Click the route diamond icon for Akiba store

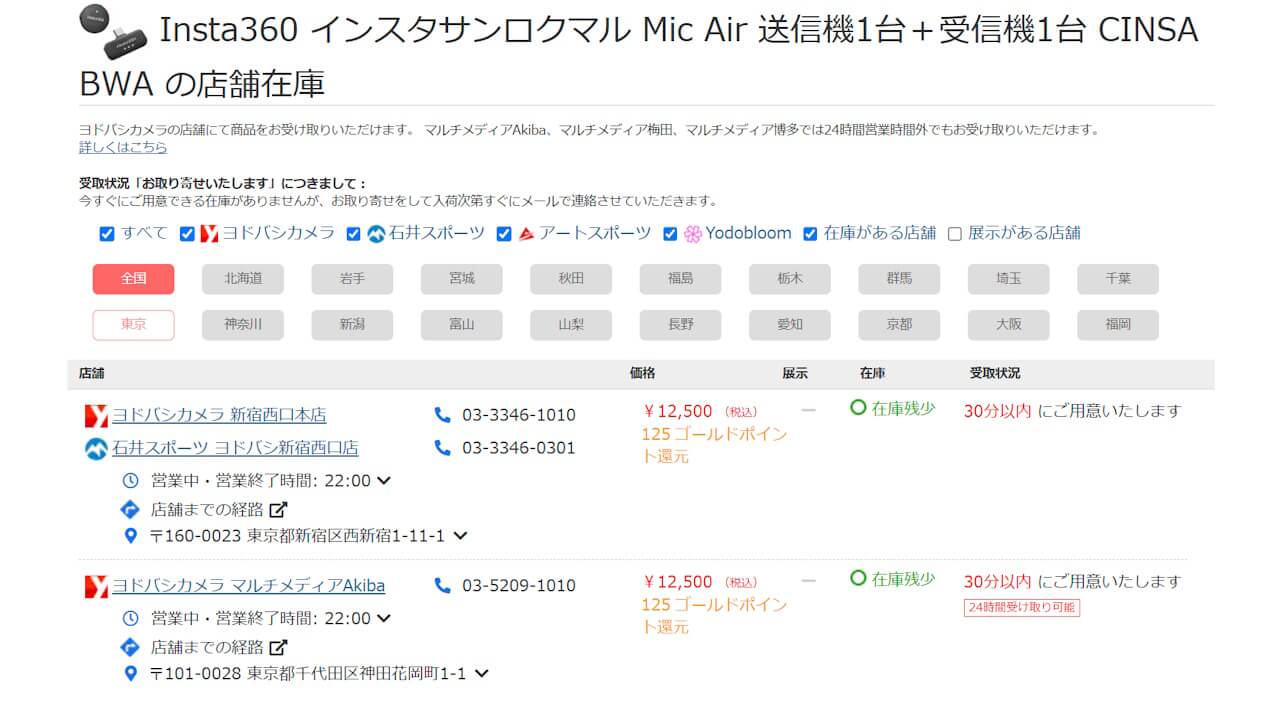click(x=130, y=647)
